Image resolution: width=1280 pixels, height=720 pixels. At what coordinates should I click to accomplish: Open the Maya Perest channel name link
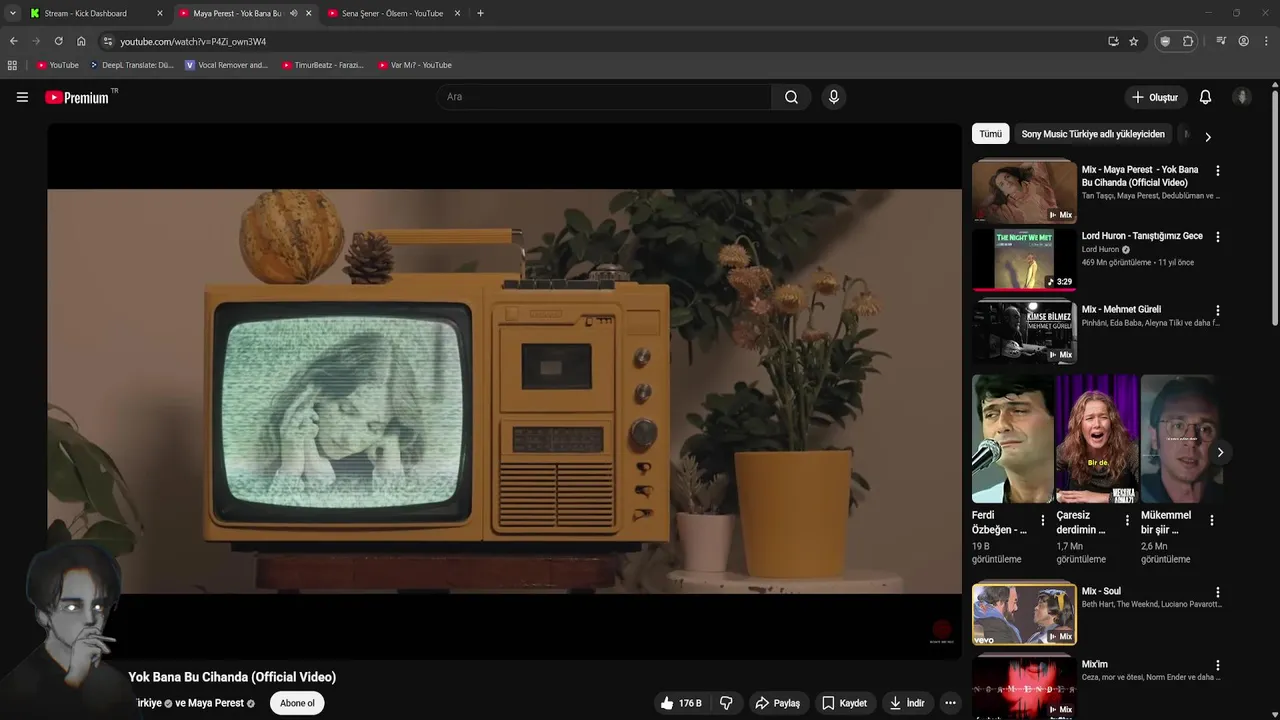[x=216, y=703]
